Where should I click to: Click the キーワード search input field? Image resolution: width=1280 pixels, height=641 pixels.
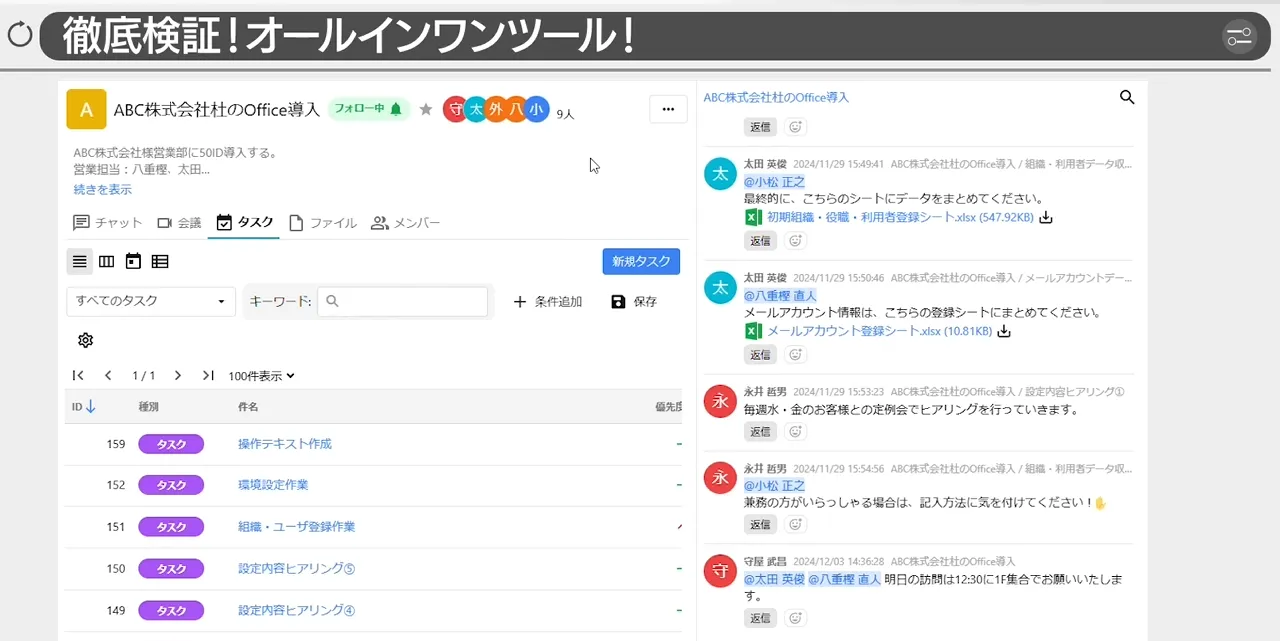coord(403,301)
